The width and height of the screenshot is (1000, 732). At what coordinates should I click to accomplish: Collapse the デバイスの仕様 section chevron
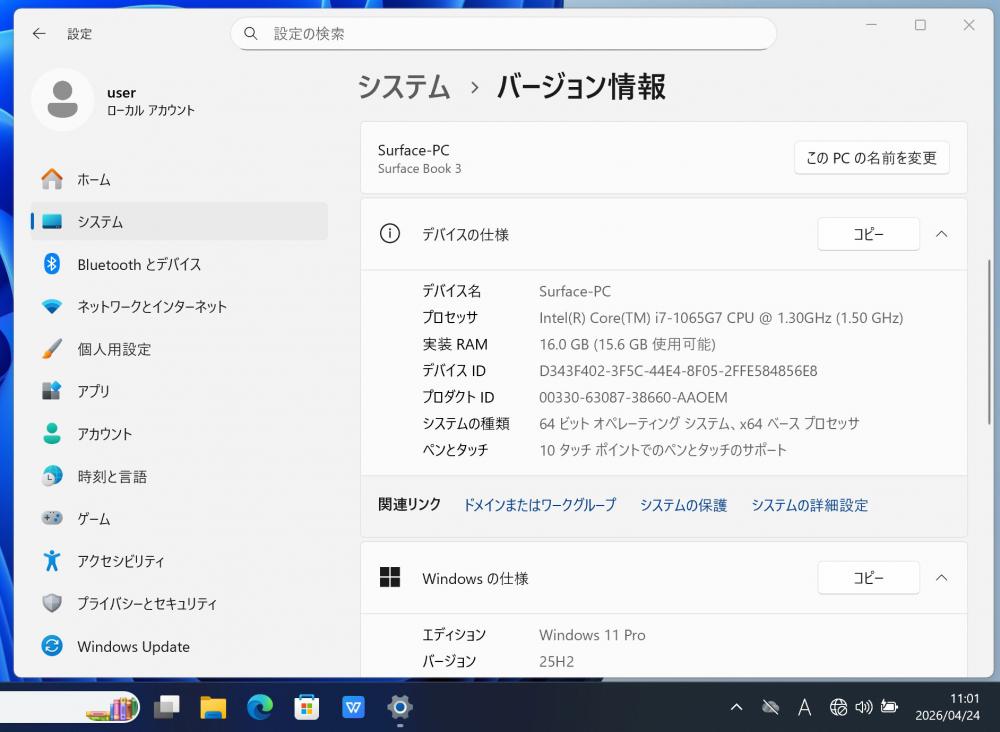point(941,234)
